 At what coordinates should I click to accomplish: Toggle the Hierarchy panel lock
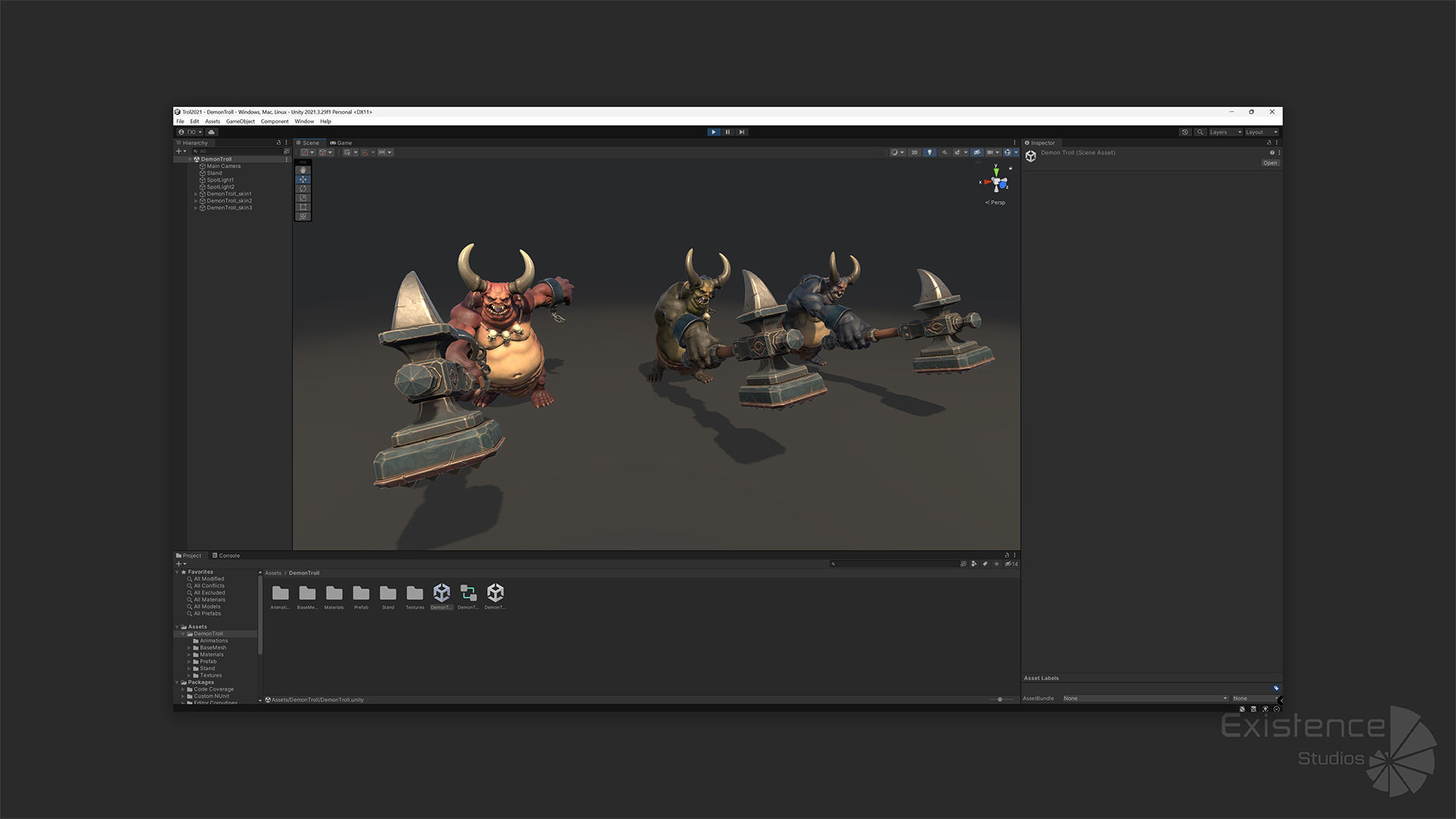click(x=278, y=143)
